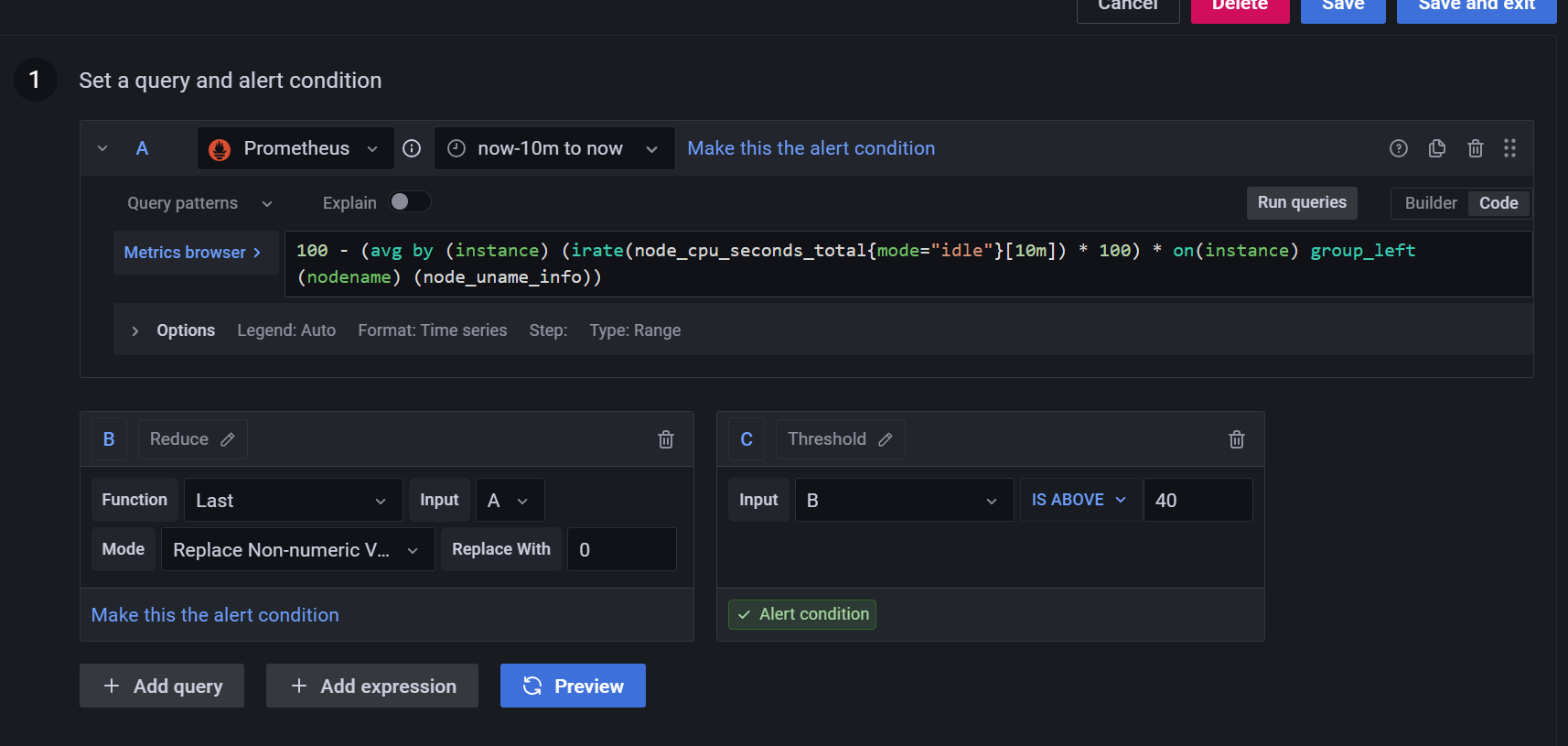Click Type: Range option text
Viewport: 1568px width, 746px height.
pos(635,330)
